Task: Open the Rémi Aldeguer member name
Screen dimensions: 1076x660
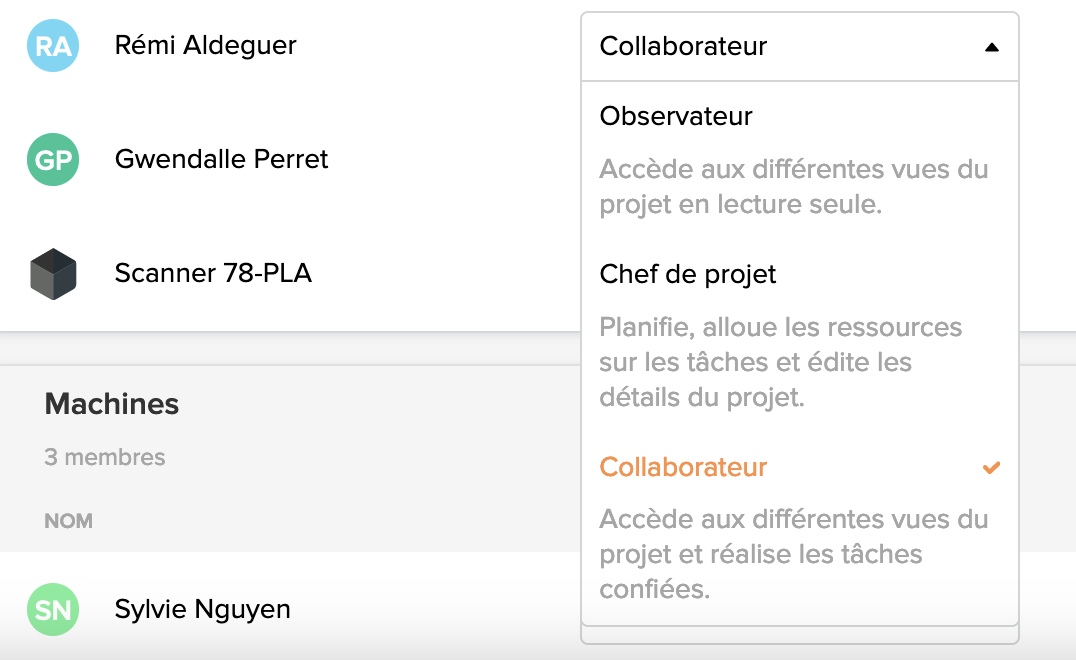Action: pyautogui.click(x=205, y=45)
